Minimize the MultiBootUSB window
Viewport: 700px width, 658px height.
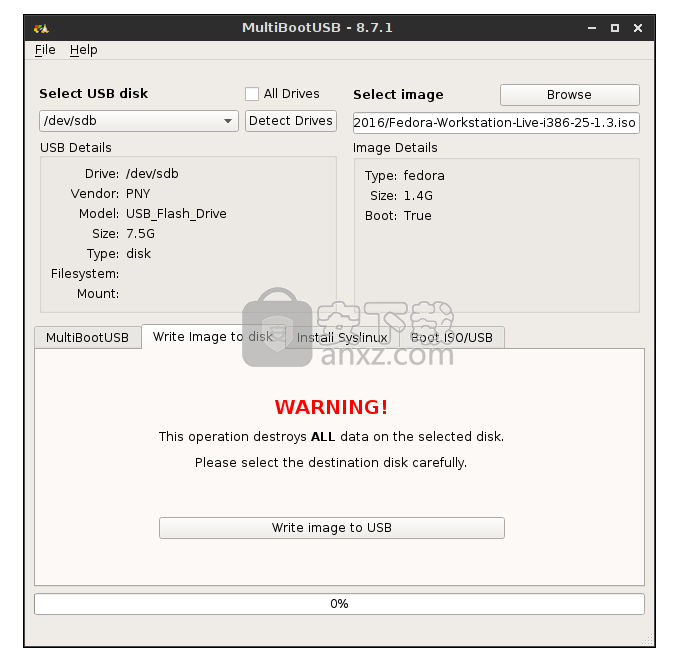(x=591, y=28)
